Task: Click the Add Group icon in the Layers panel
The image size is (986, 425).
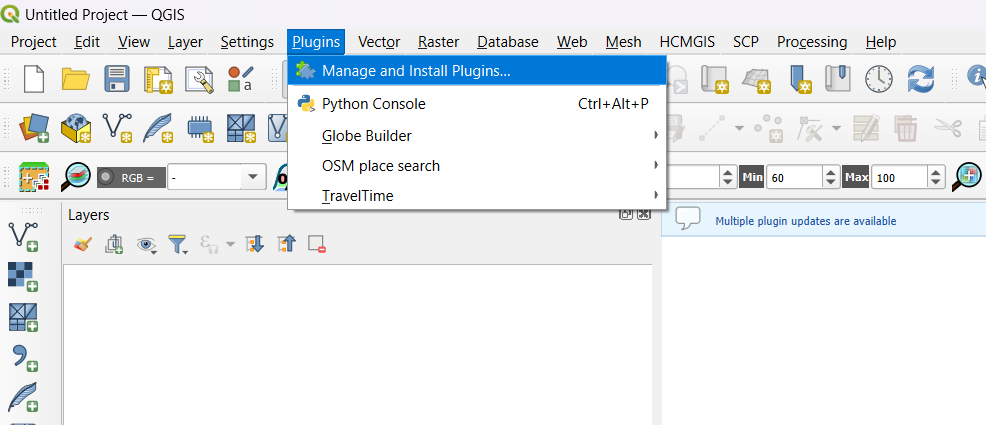Action: (114, 244)
